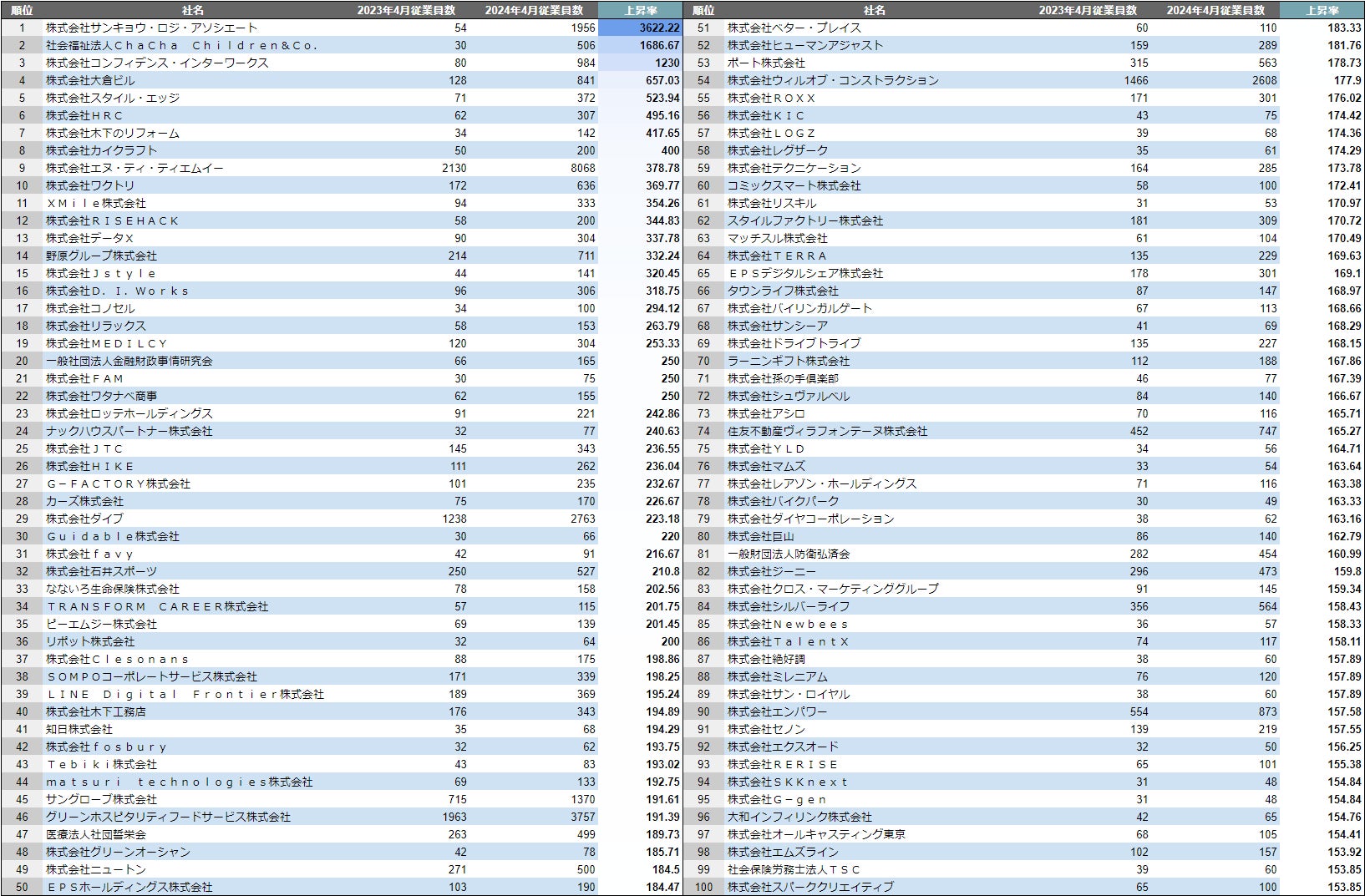The image size is (1365, 896).
Task: Click the name 一般財団法人防衛弘済会
Action: pos(789,554)
